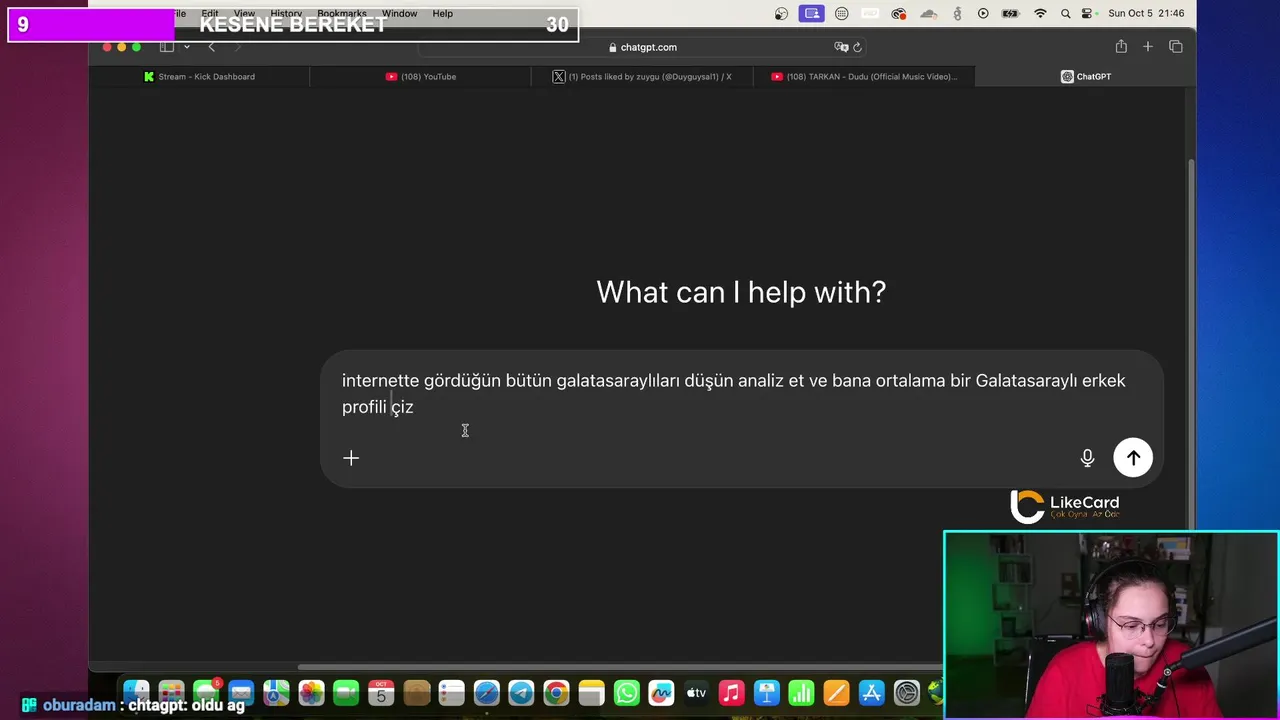This screenshot has width=1280, height=720.
Task: Open Messages from the dock
Action: [206, 692]
